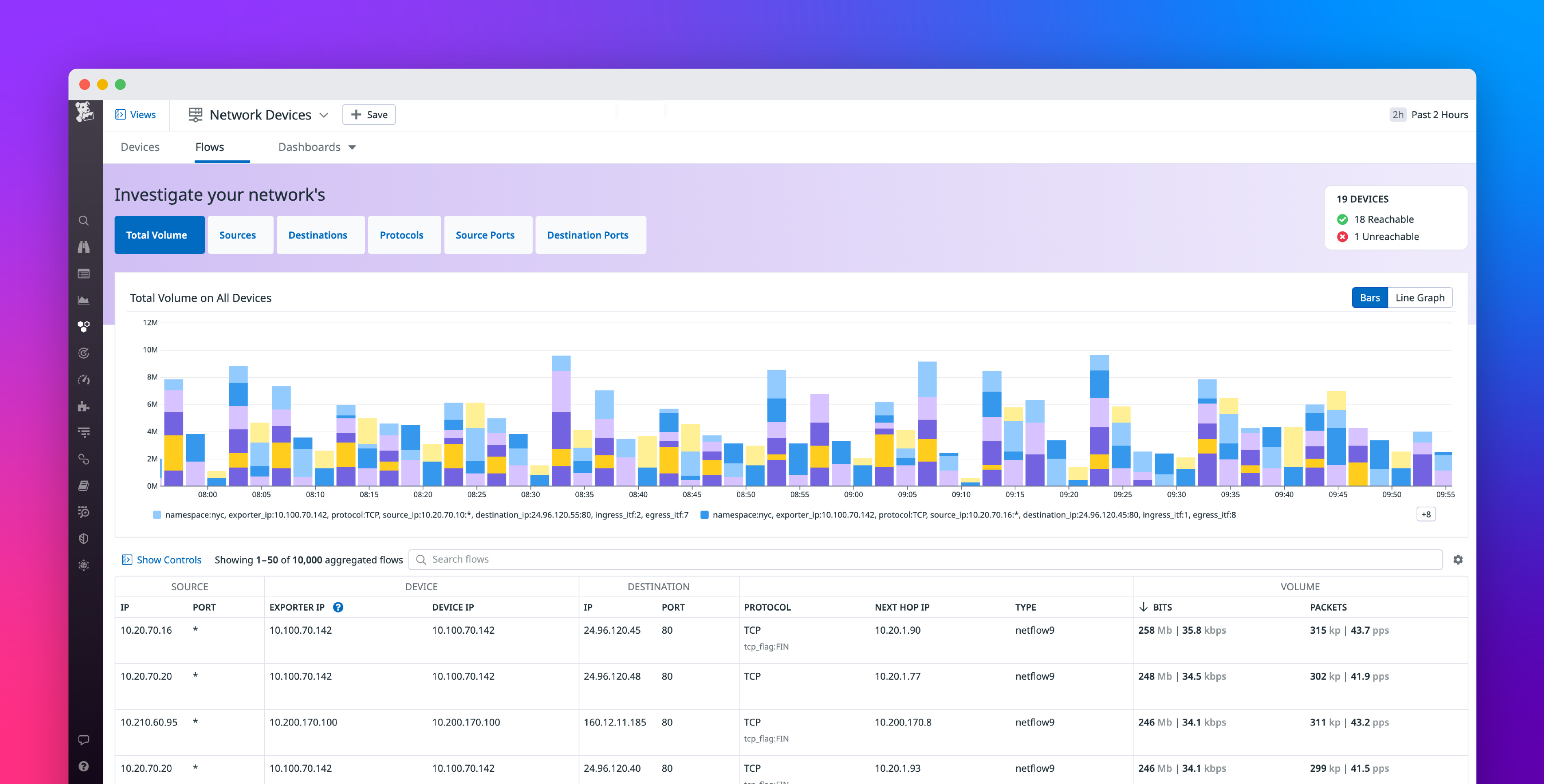
Task: Click the highlighted Network hexagons sidebar icon
Action: pyautogui.click(x=84, y=326)
